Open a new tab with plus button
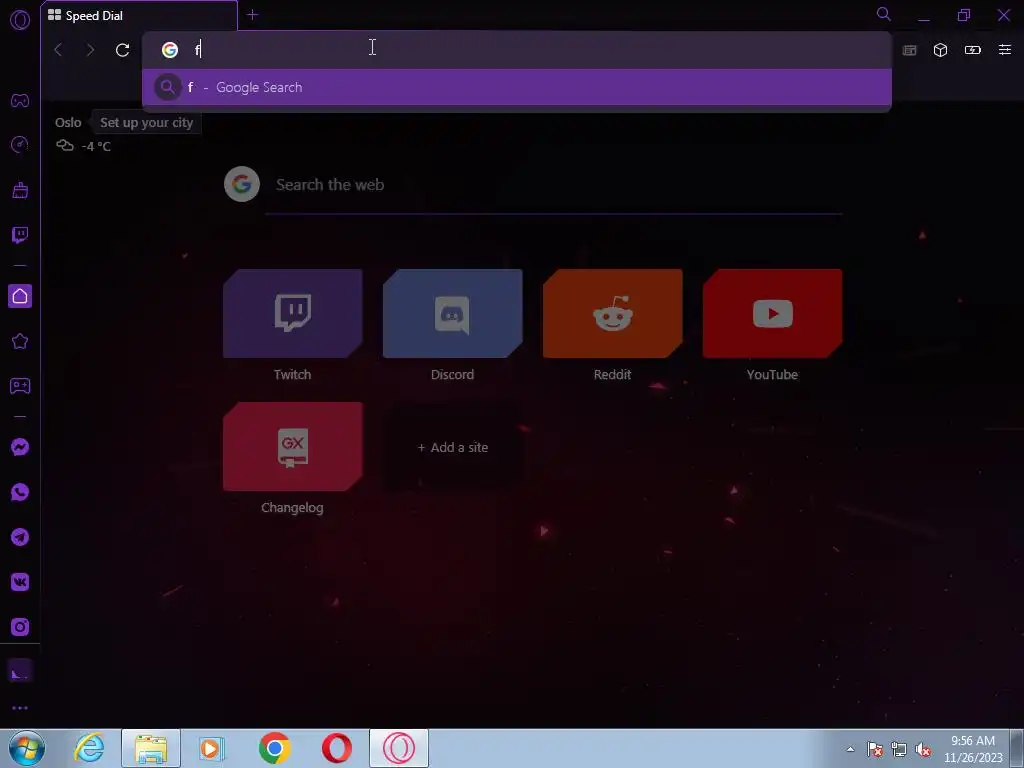 pyautogui.click(x=253, y=15)
